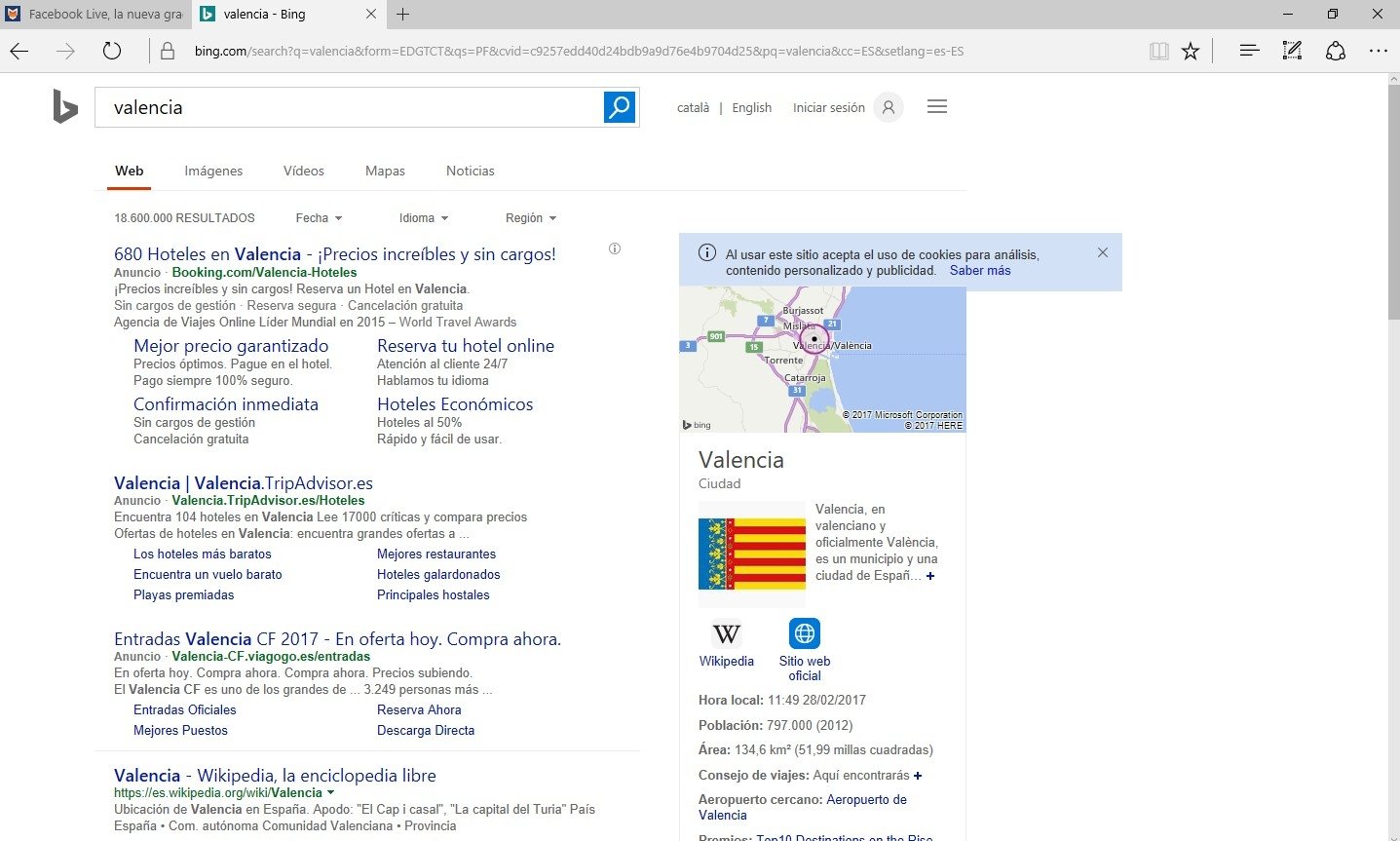Image resolution: width=1400 pixels, height=841 pixels.
Task: Click the user profile avatar icon
Action: [x=888, y=107]
